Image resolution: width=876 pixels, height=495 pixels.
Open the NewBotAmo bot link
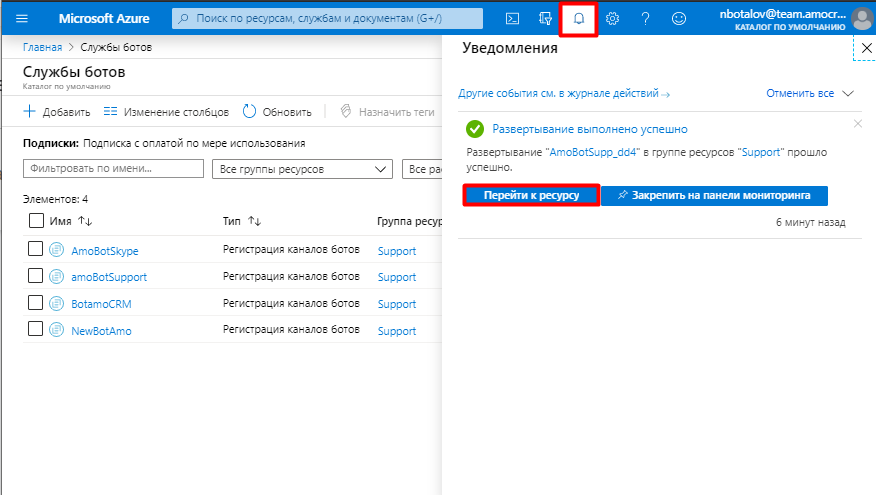[101, 331]
